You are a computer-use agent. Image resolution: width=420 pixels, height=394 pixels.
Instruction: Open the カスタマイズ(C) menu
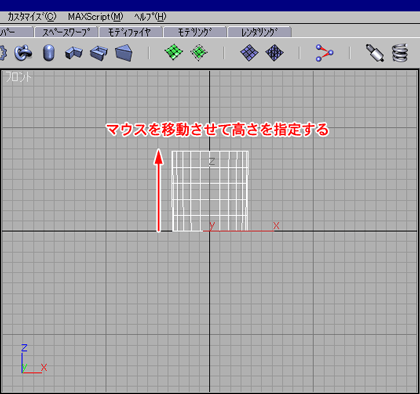pos(32,17)
